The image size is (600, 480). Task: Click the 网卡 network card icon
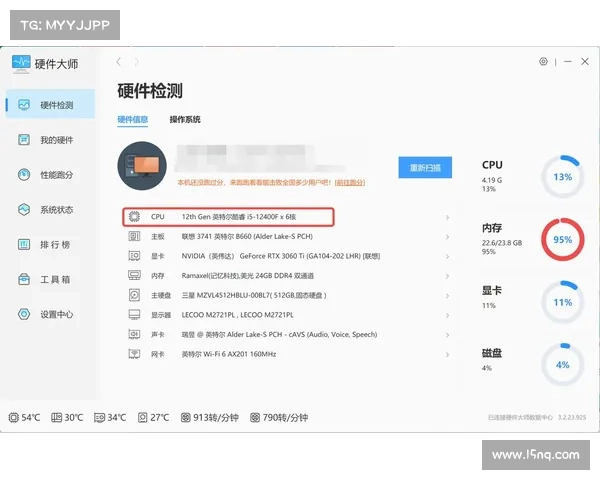(134, 354)
